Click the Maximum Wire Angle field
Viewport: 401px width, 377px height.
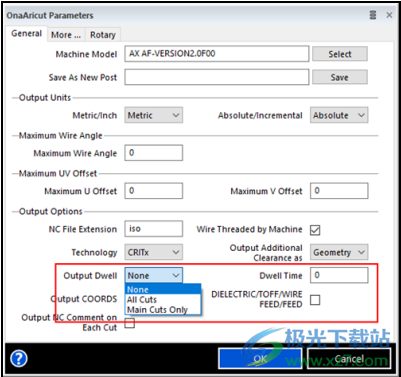click(x=154, y=153)
